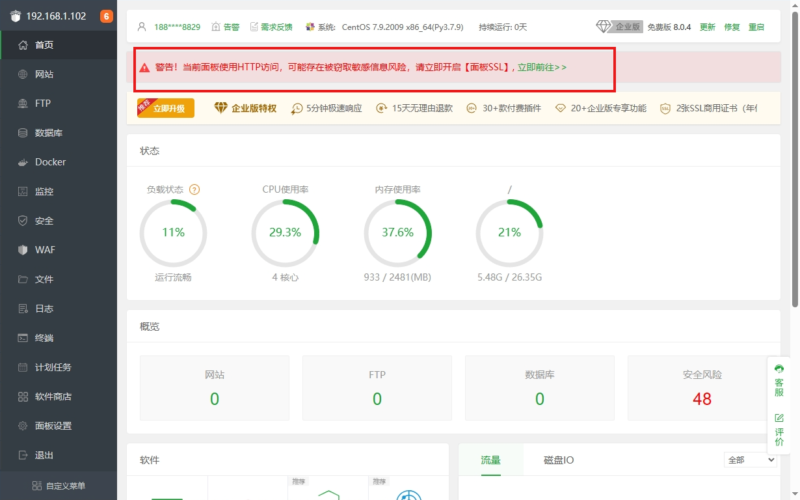Image resolution: width=800 pixels, height=500 pixels.
Task: Click the server logo beside 192.168.1.102
Action: point(15,16)
